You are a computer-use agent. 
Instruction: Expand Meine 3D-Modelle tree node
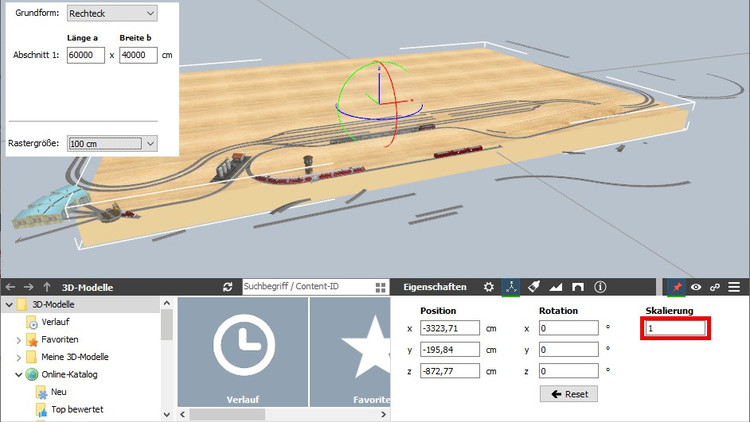click(x=19, y=357)
